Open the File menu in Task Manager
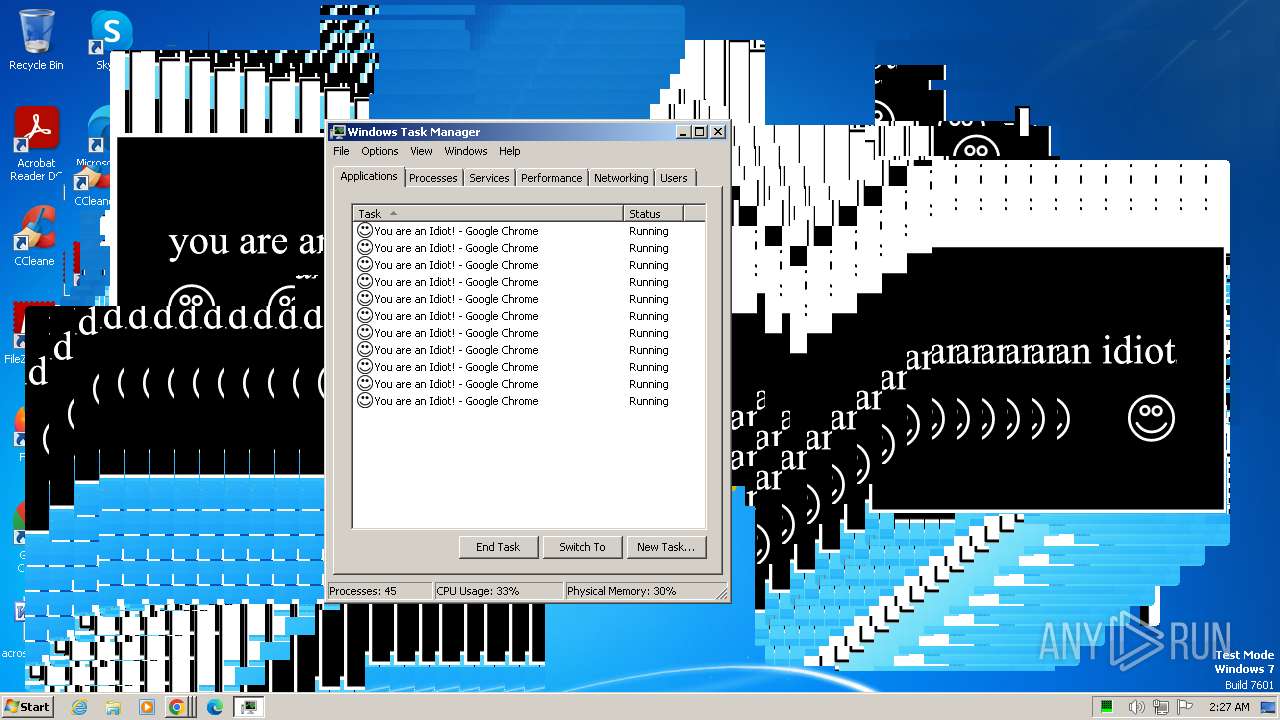 (x=341, y=151)
